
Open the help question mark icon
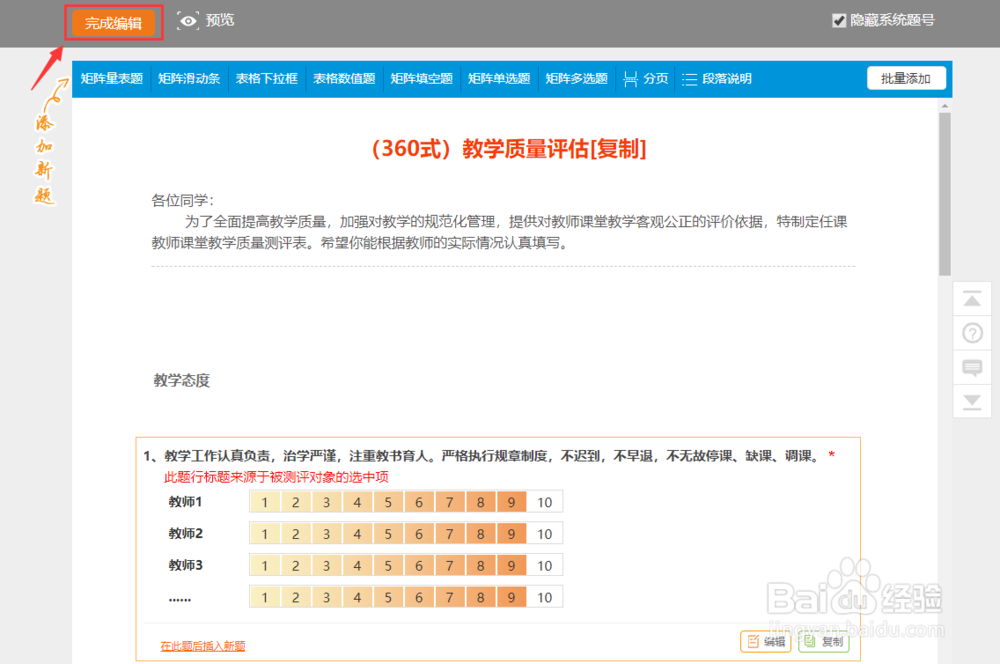point(972,333)
